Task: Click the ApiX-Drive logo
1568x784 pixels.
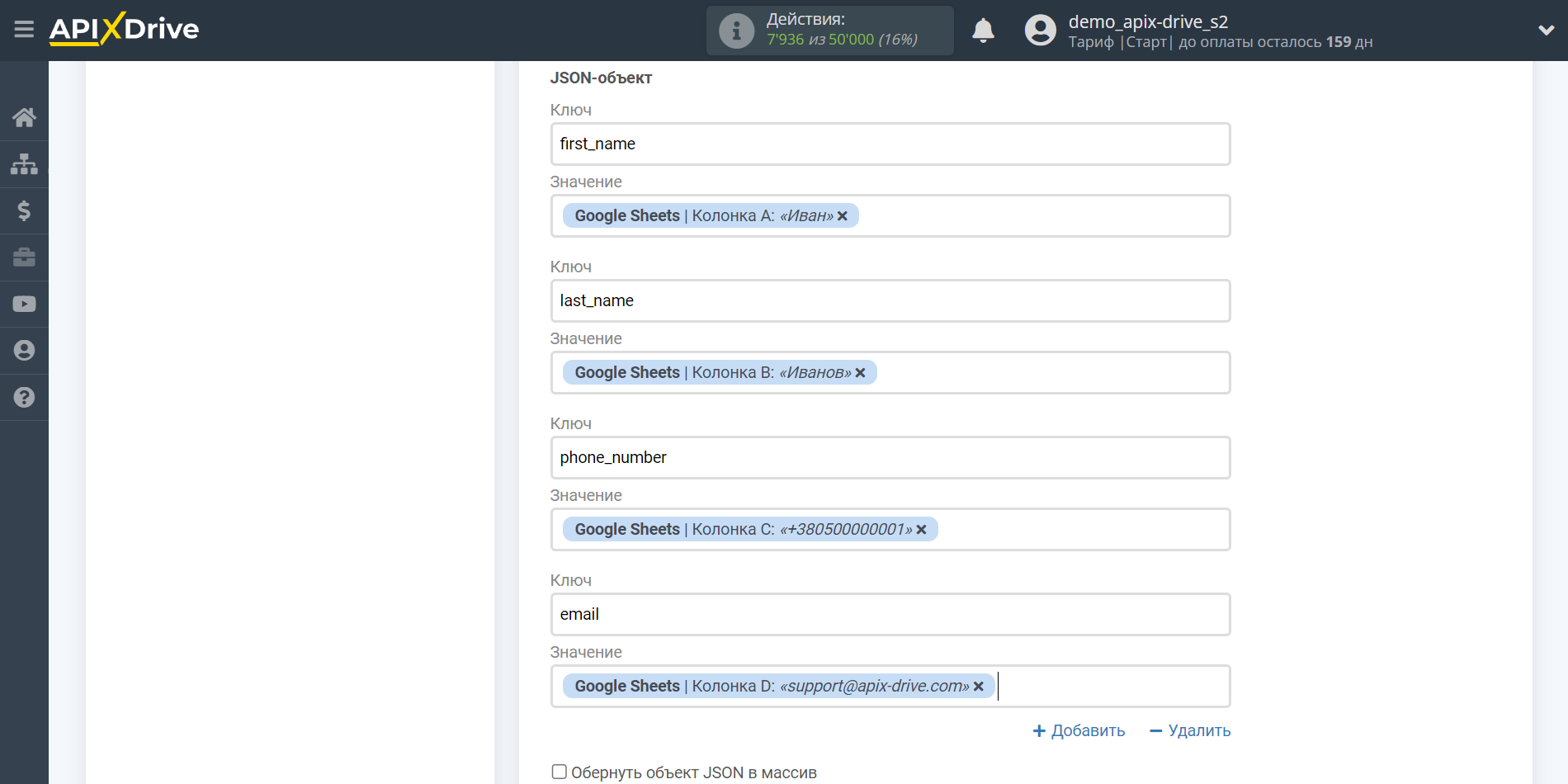Action: [x=124, y=29]
